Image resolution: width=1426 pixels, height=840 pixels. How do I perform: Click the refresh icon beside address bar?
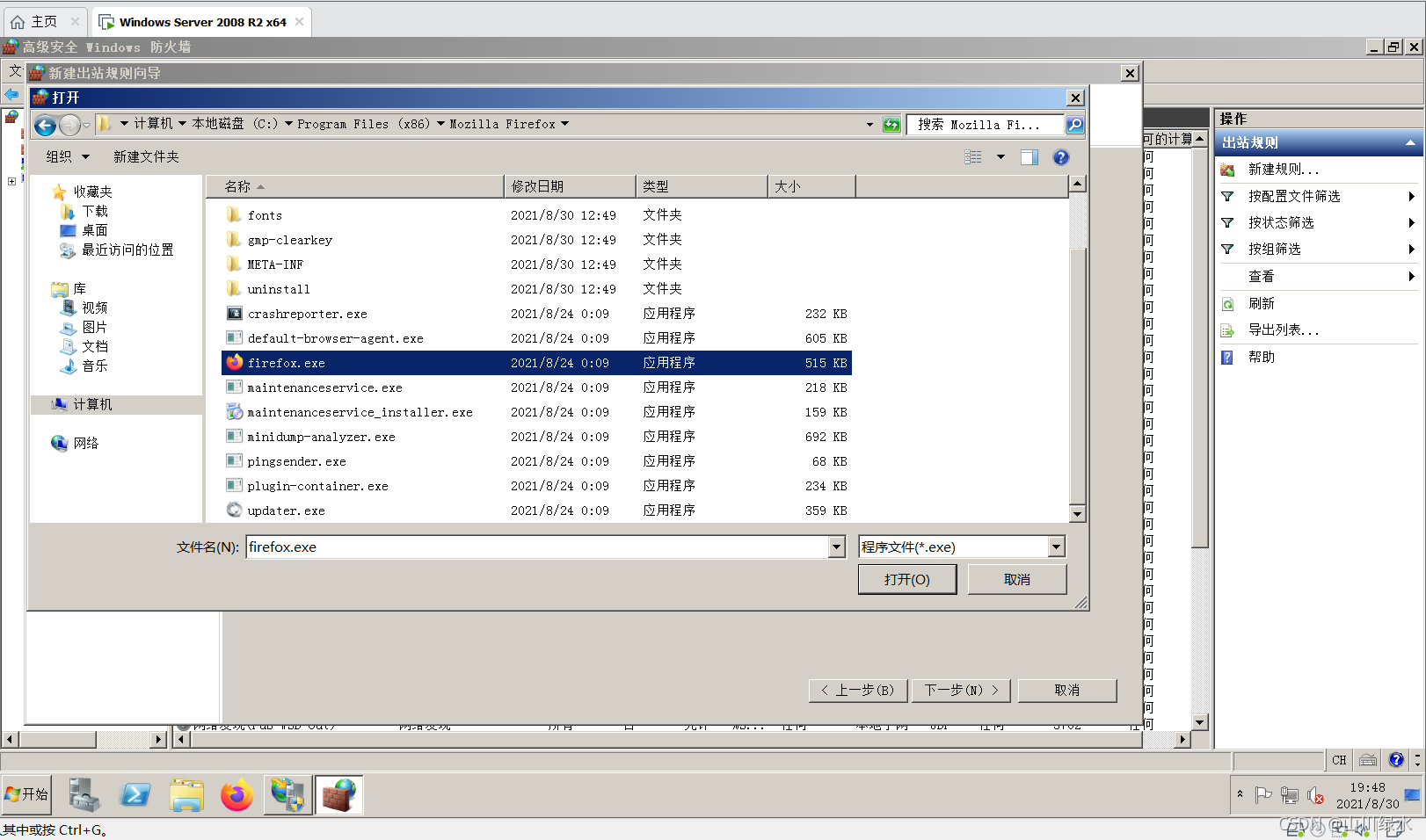(x=891, y=125)
